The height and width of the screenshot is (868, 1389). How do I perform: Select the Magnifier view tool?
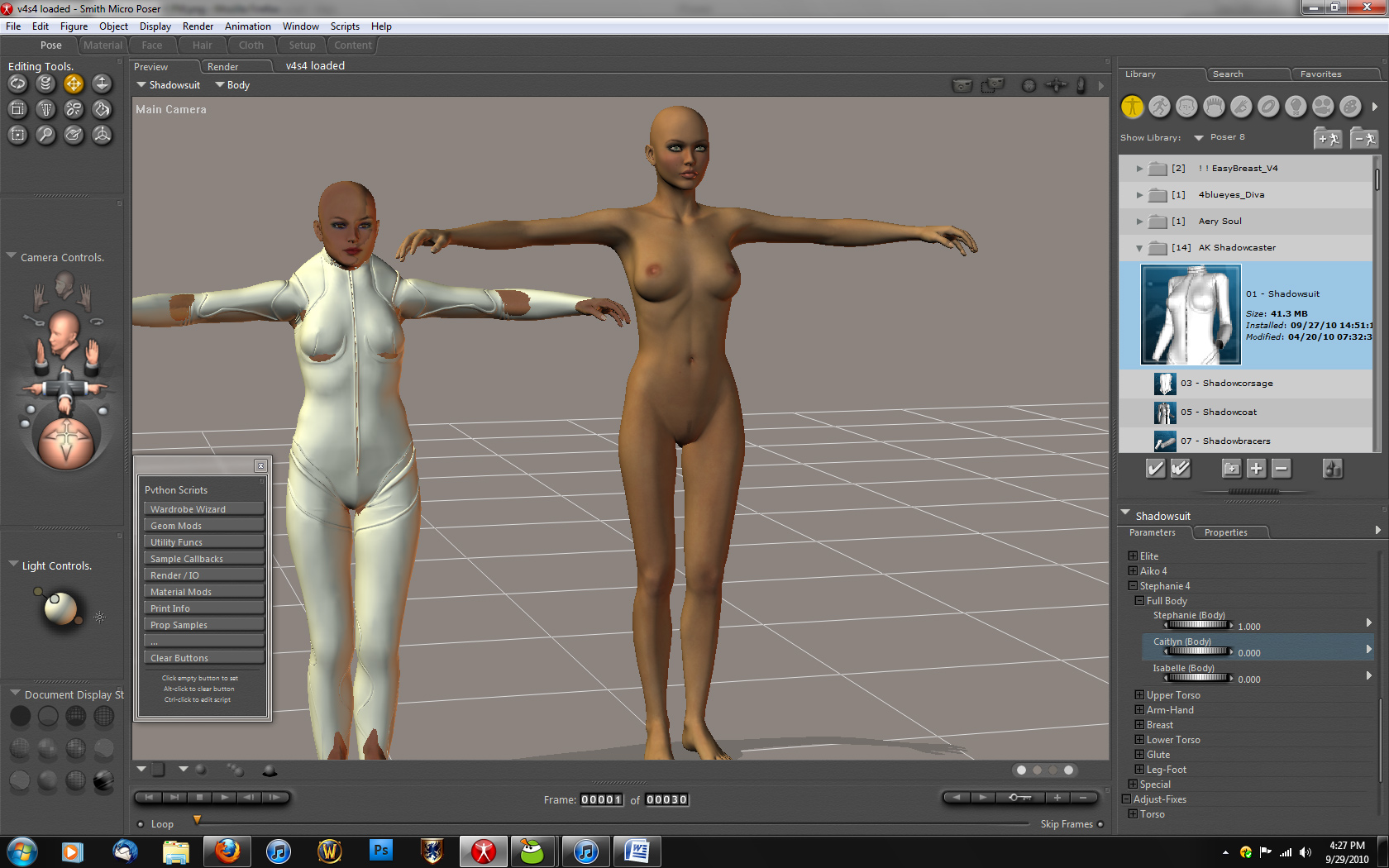click(45, 135)
